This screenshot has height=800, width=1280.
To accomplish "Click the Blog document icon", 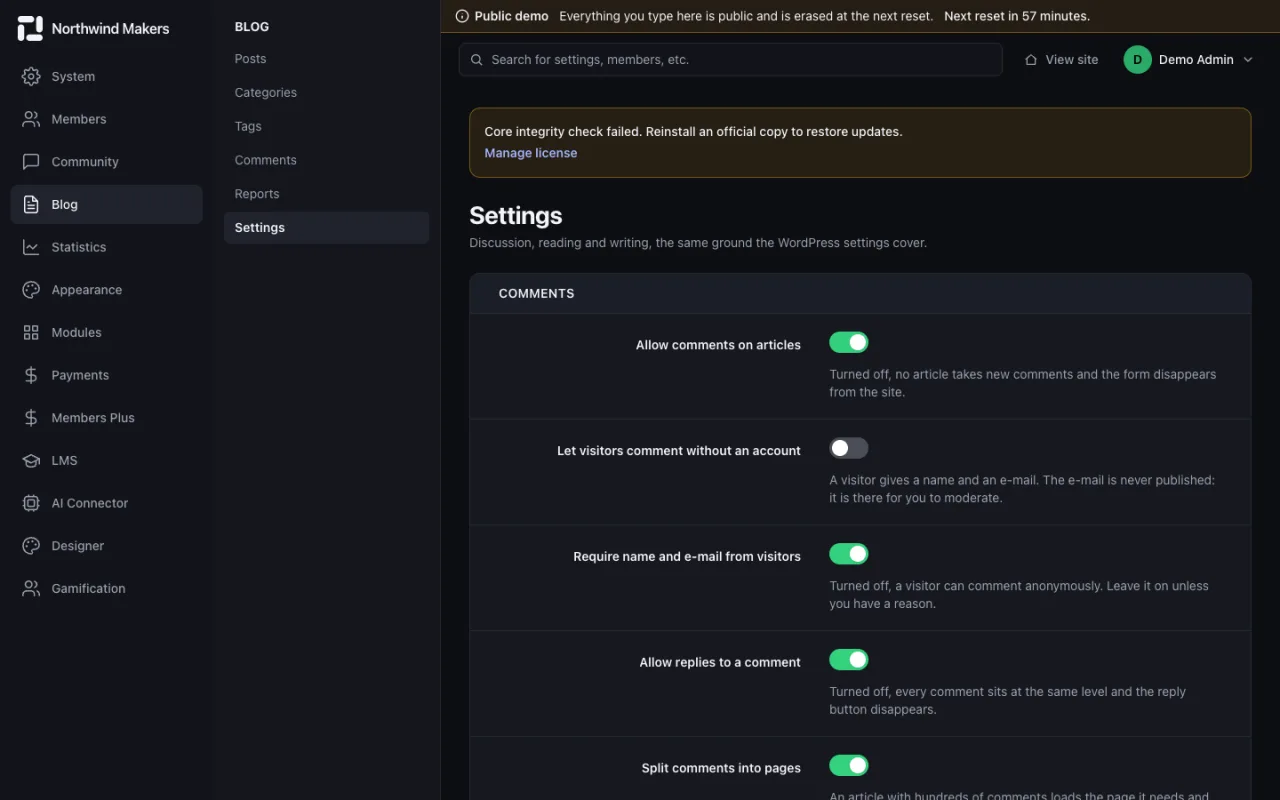I will [31, 204].
